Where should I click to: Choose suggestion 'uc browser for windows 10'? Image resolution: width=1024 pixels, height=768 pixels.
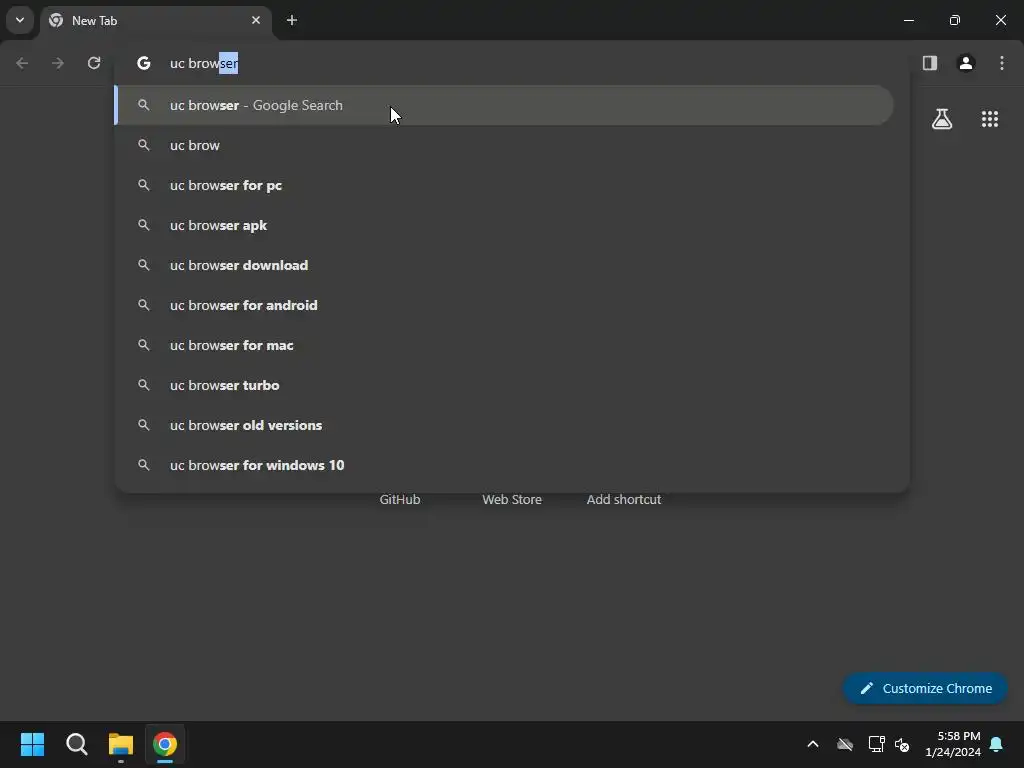pyautogui.click(x=504, y=465)
